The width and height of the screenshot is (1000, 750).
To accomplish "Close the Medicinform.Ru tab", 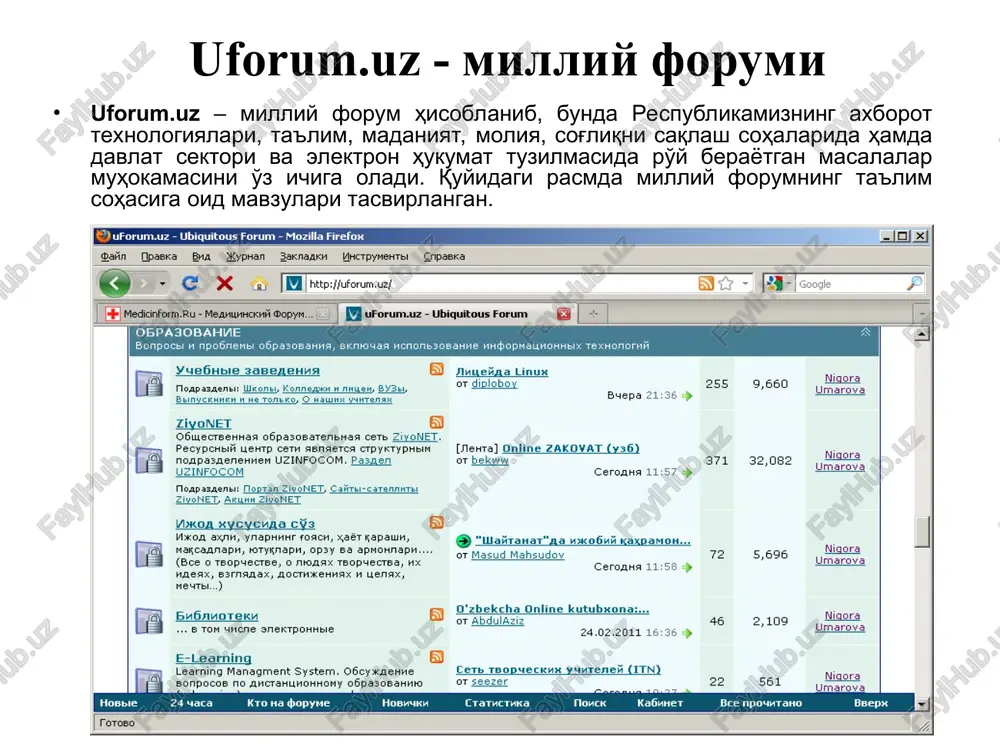I will pos(323,314).
